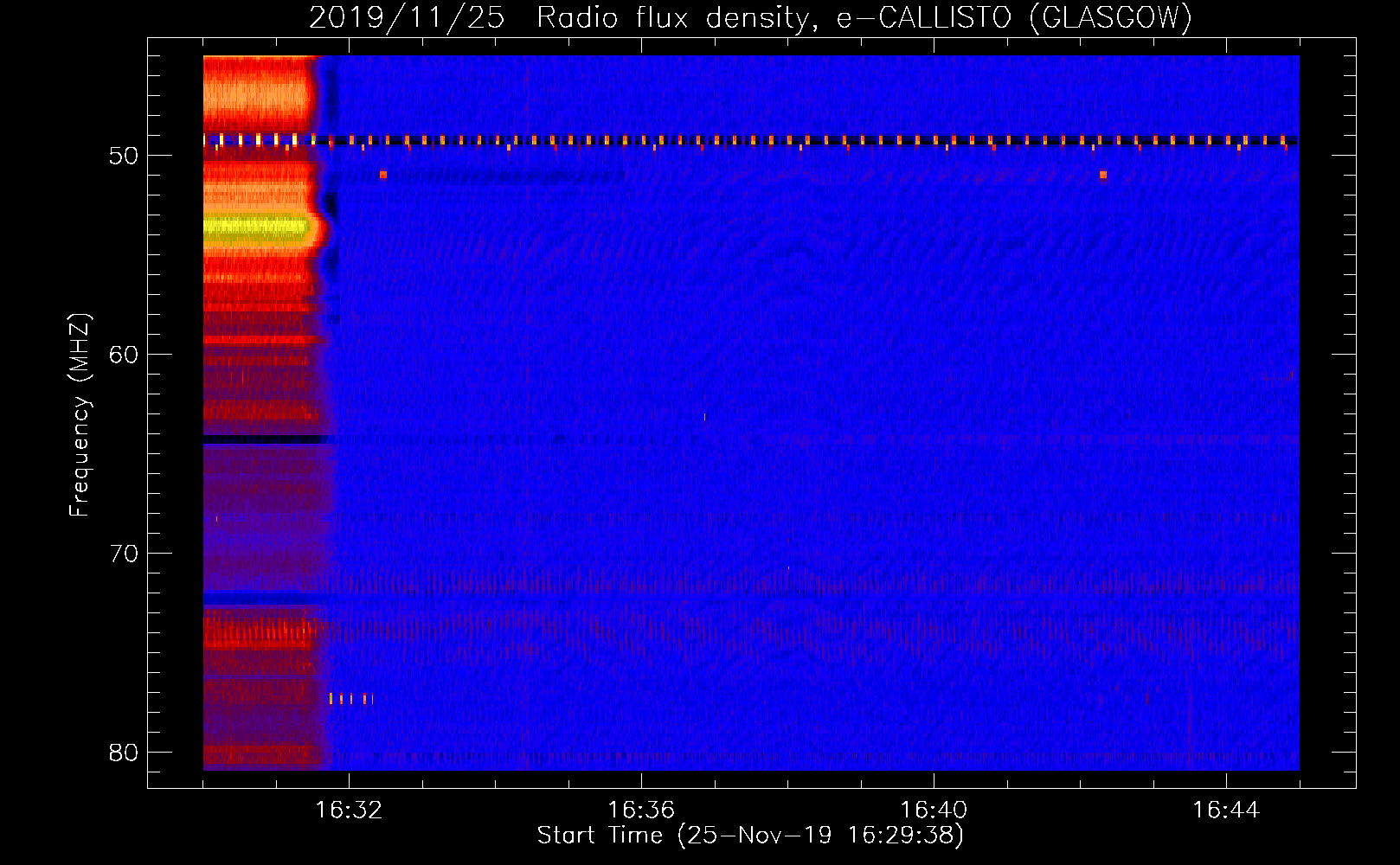
Task: Click the 16:40 time tick label
Action: (x=934, y=810)
